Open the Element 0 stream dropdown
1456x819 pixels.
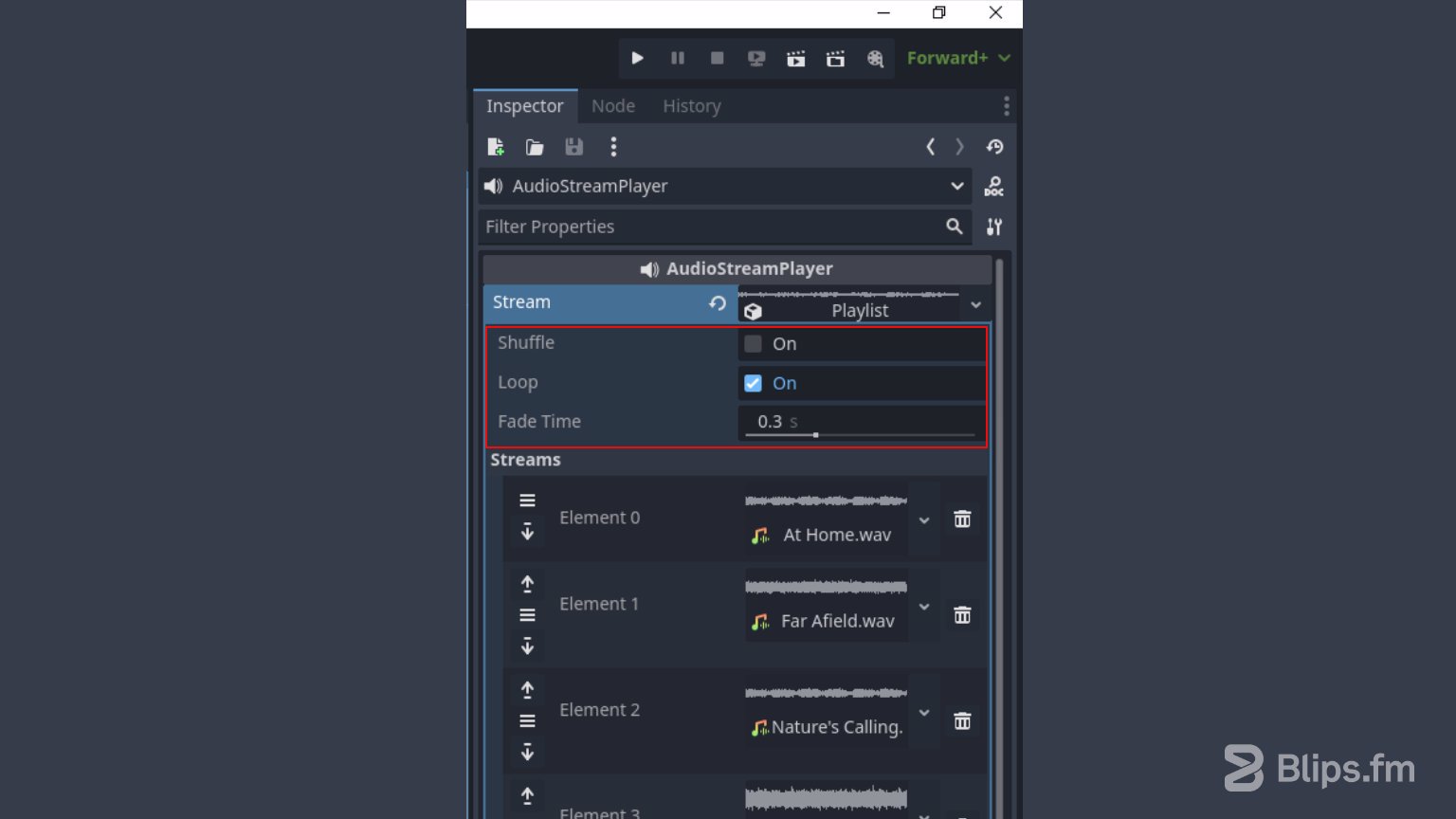(924, 519)
